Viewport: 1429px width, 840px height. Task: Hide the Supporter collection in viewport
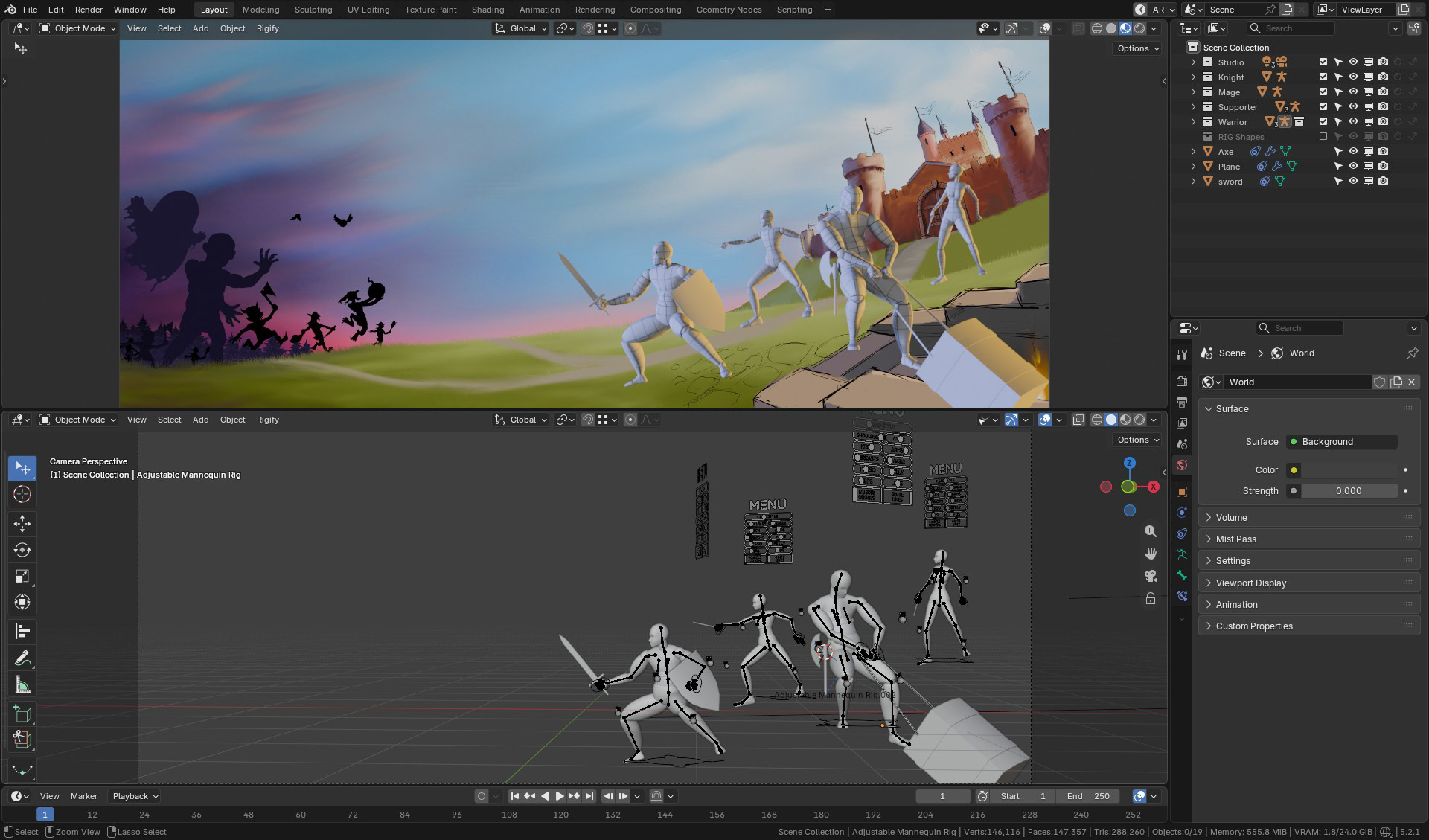click(x=1353, y=106)
